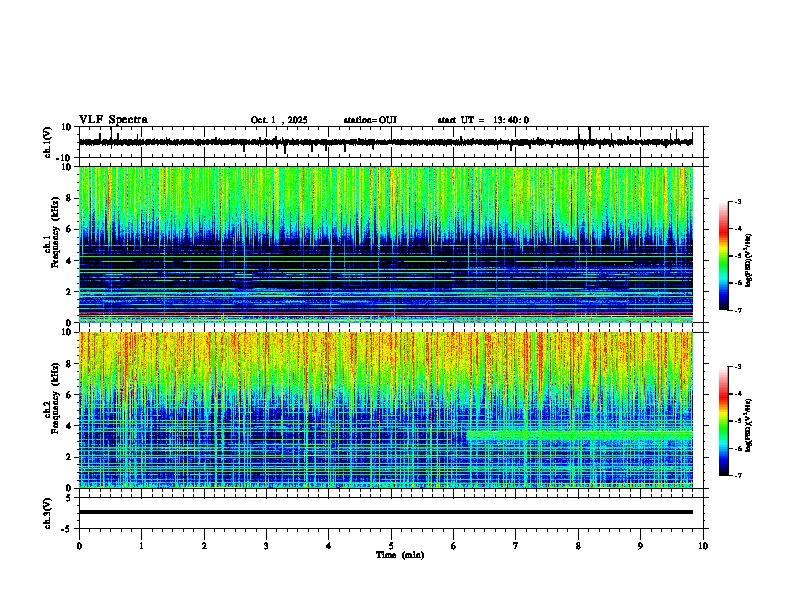Click time-axis tick label '2'
Screen dimensions: 792x612
click(204, 546)
